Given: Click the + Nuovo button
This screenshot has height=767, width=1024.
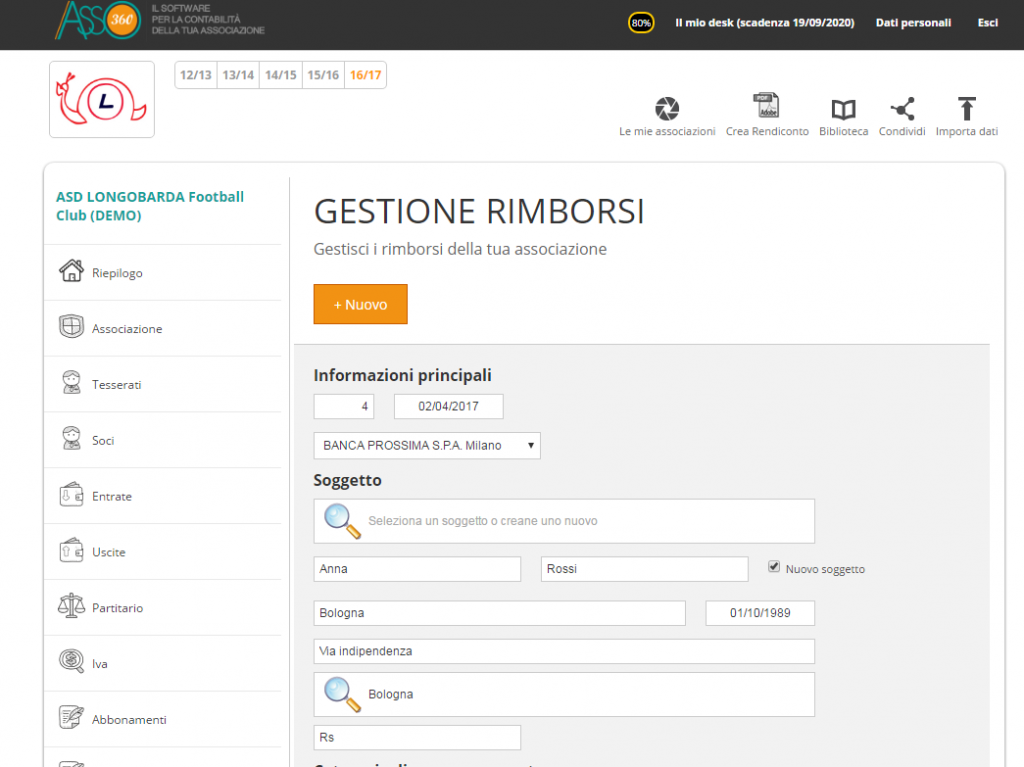Looking at the screenshot, I should [360, 304].
